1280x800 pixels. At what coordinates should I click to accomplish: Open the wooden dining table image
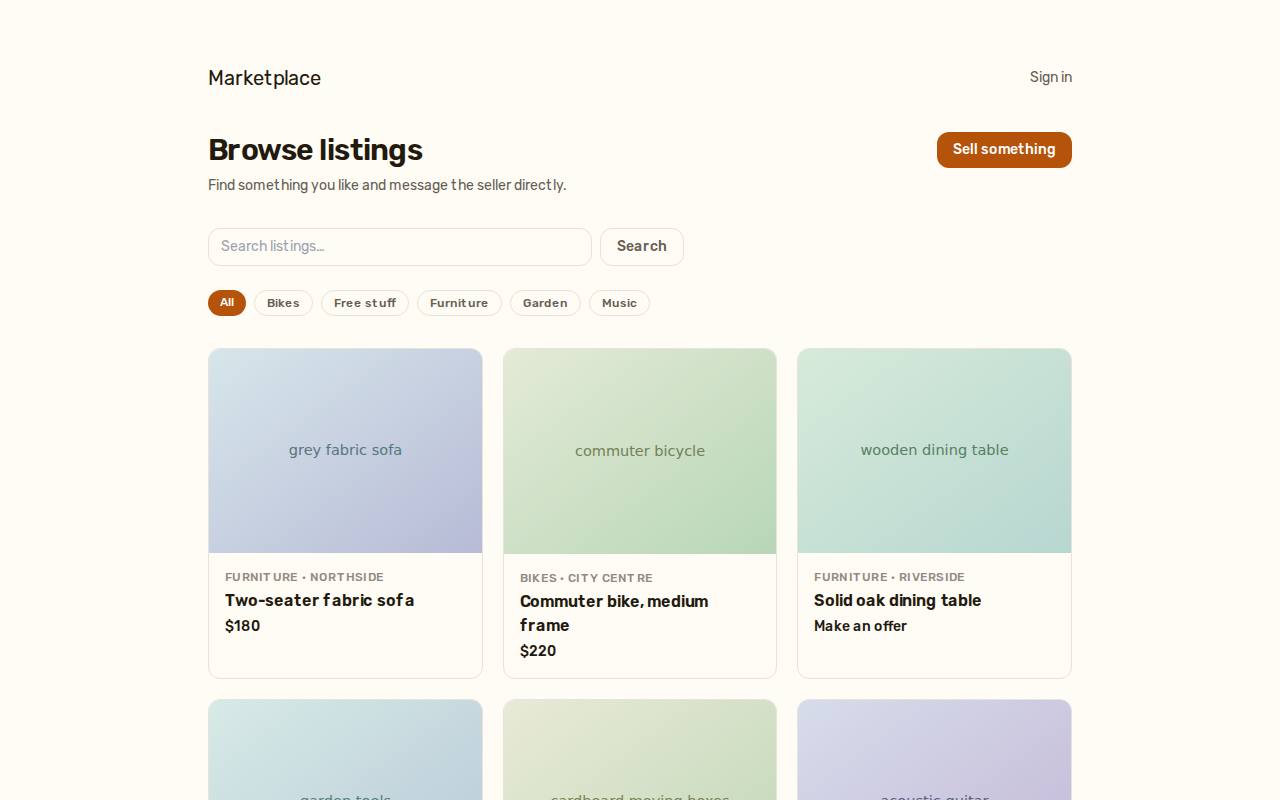[934, 451]
